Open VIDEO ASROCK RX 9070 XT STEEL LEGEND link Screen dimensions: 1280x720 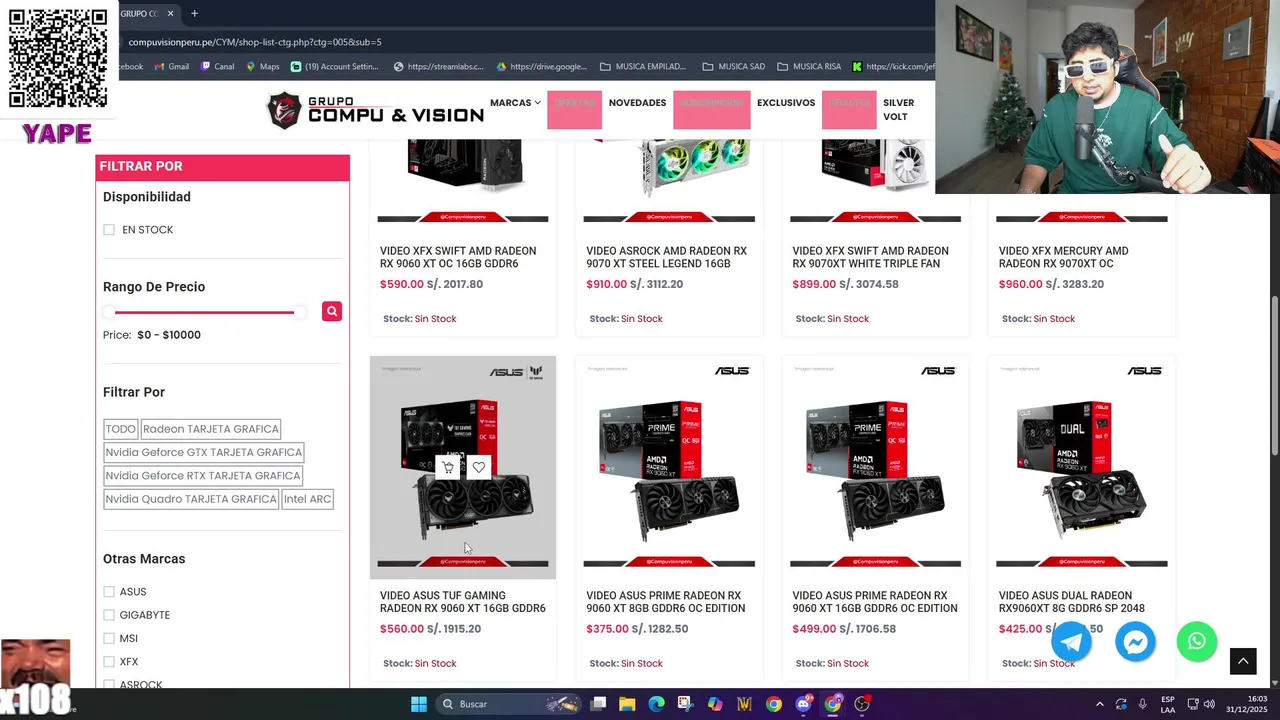point(665,257)
